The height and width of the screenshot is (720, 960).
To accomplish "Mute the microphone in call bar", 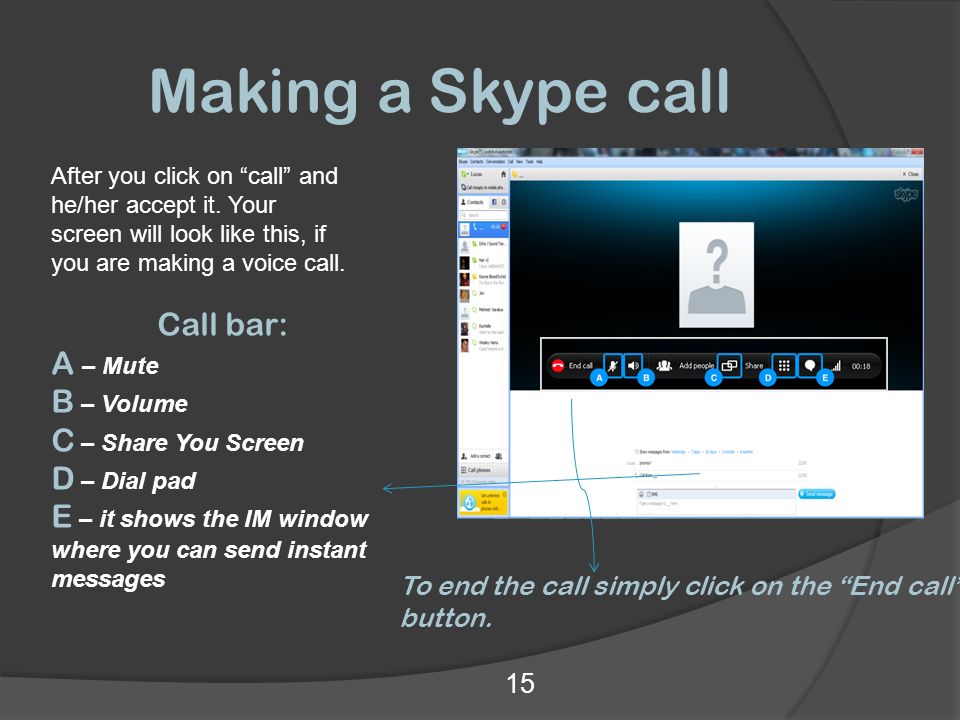I will 612,366.
